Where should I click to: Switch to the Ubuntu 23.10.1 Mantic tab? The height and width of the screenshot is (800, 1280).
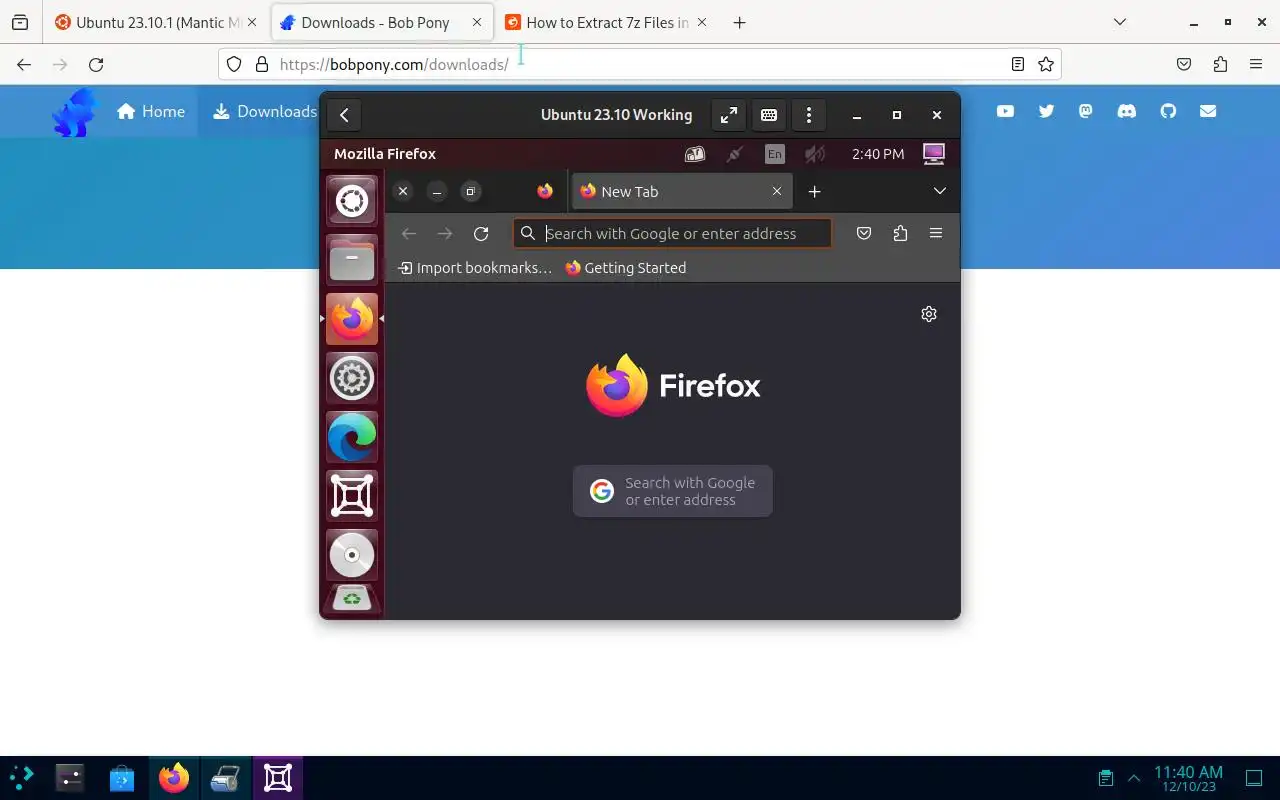157,22
